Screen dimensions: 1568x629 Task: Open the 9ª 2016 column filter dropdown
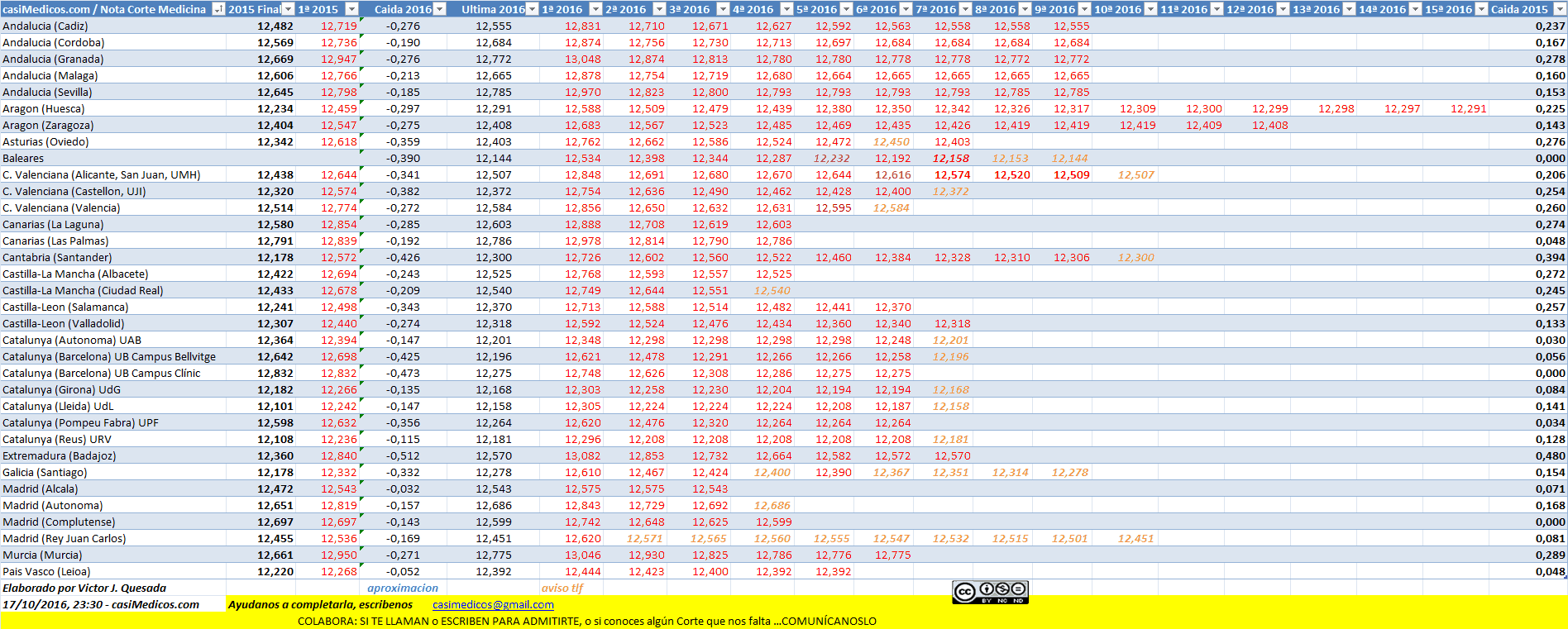(x=1084, y=9)
